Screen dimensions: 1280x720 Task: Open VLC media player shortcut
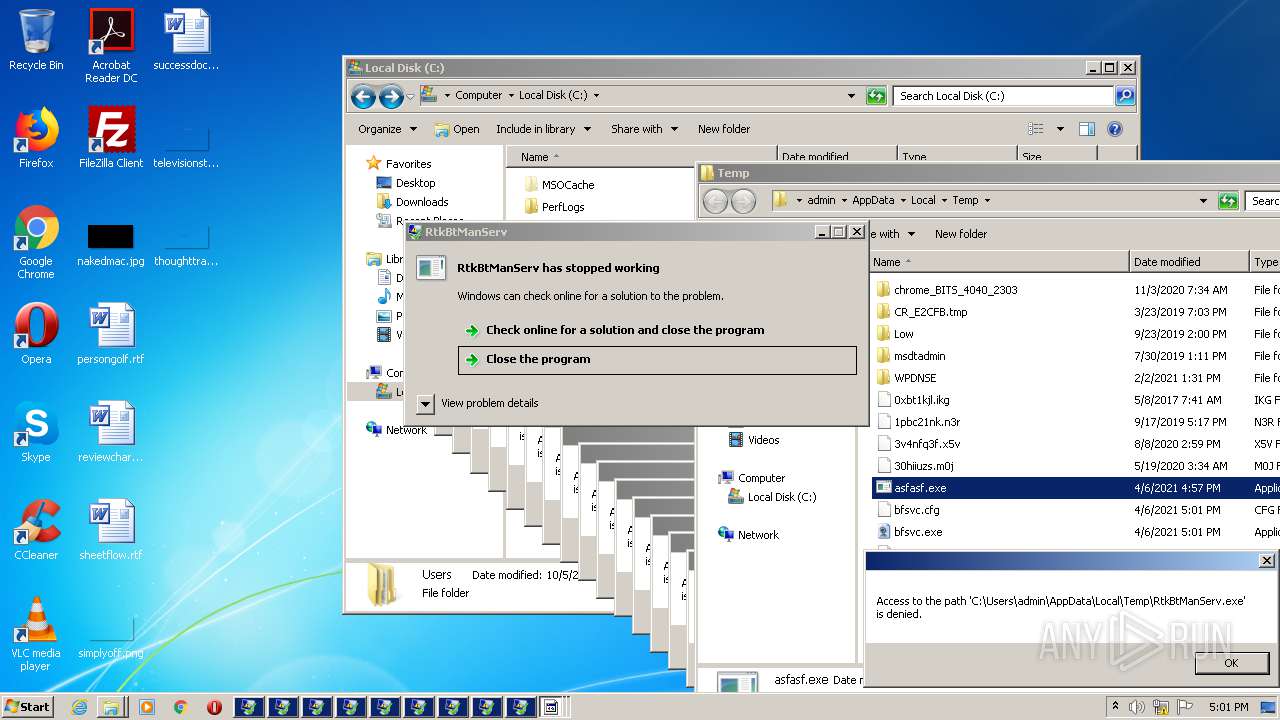tap(36, 634)
